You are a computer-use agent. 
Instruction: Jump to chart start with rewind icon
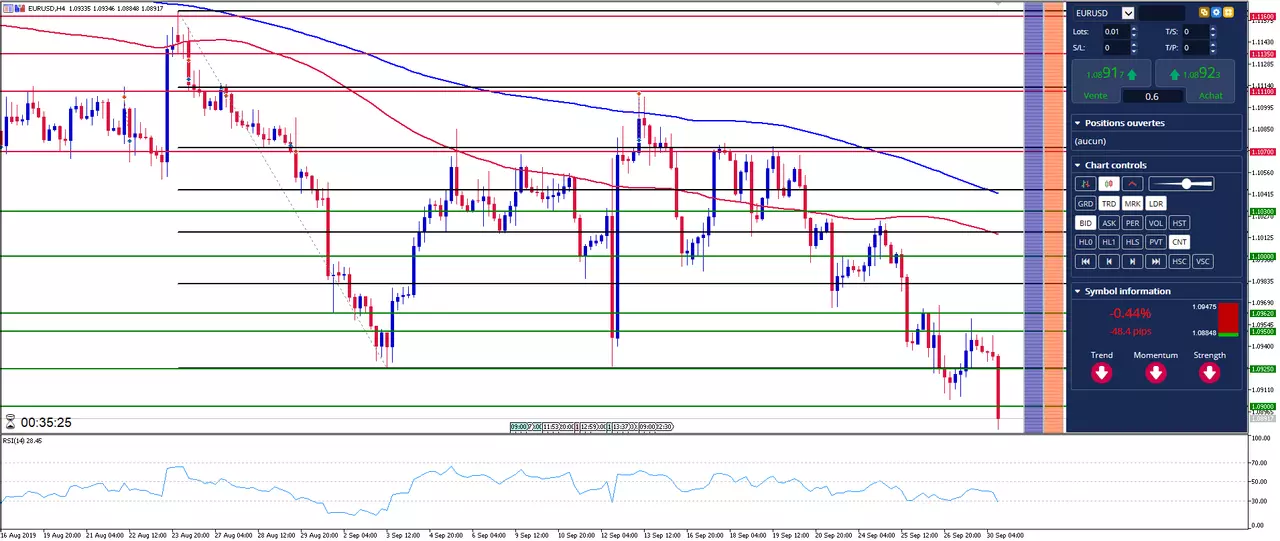coord(1085,261)
